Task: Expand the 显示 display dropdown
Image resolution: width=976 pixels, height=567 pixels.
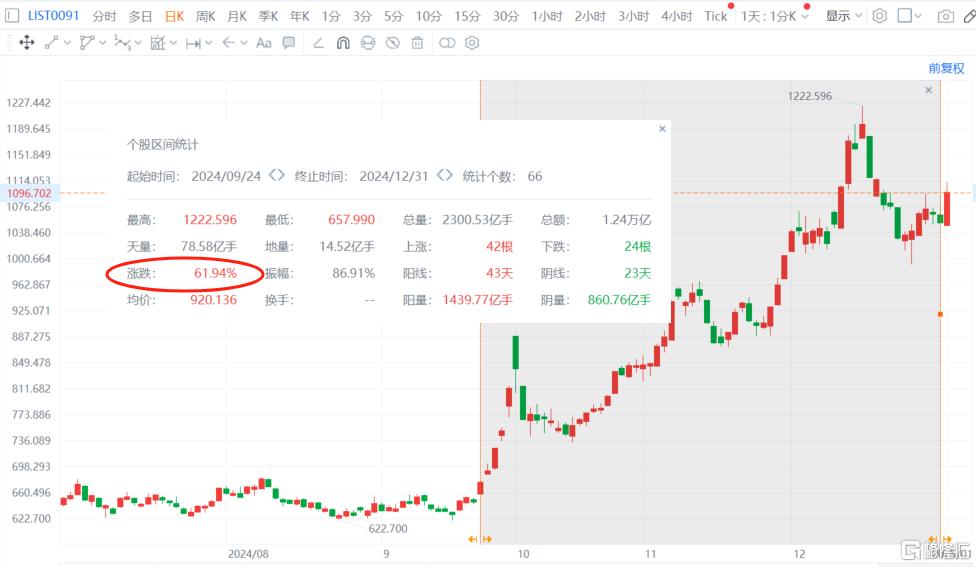Action: click(x=844, y=16)
